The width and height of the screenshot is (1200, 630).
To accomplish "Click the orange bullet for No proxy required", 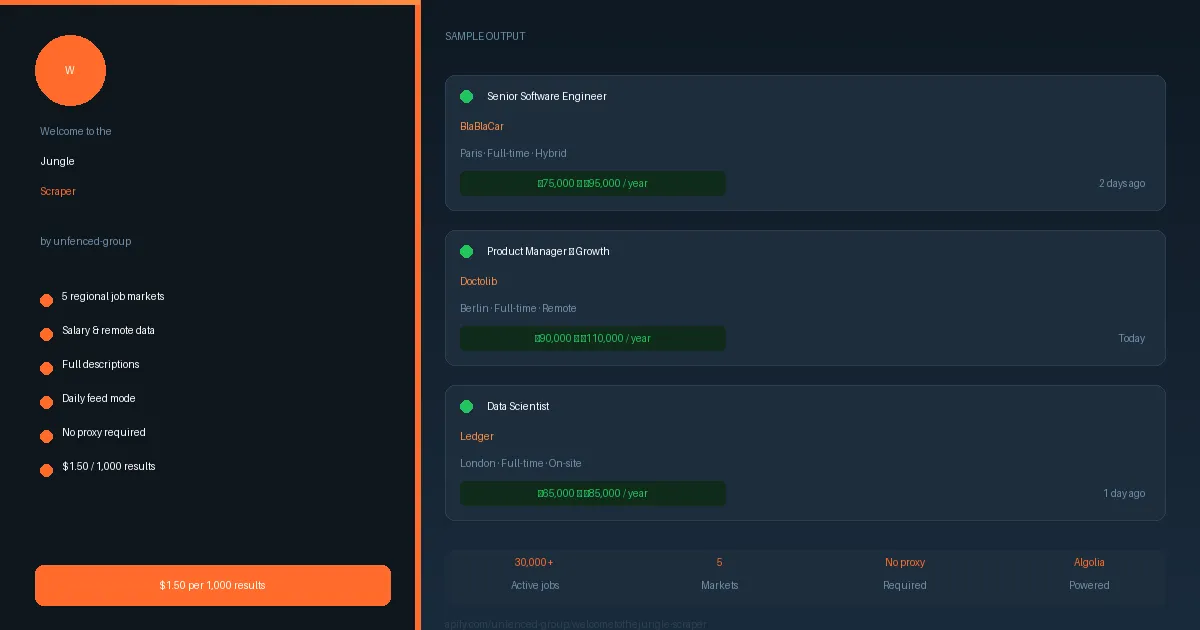I will pos(46,436).
